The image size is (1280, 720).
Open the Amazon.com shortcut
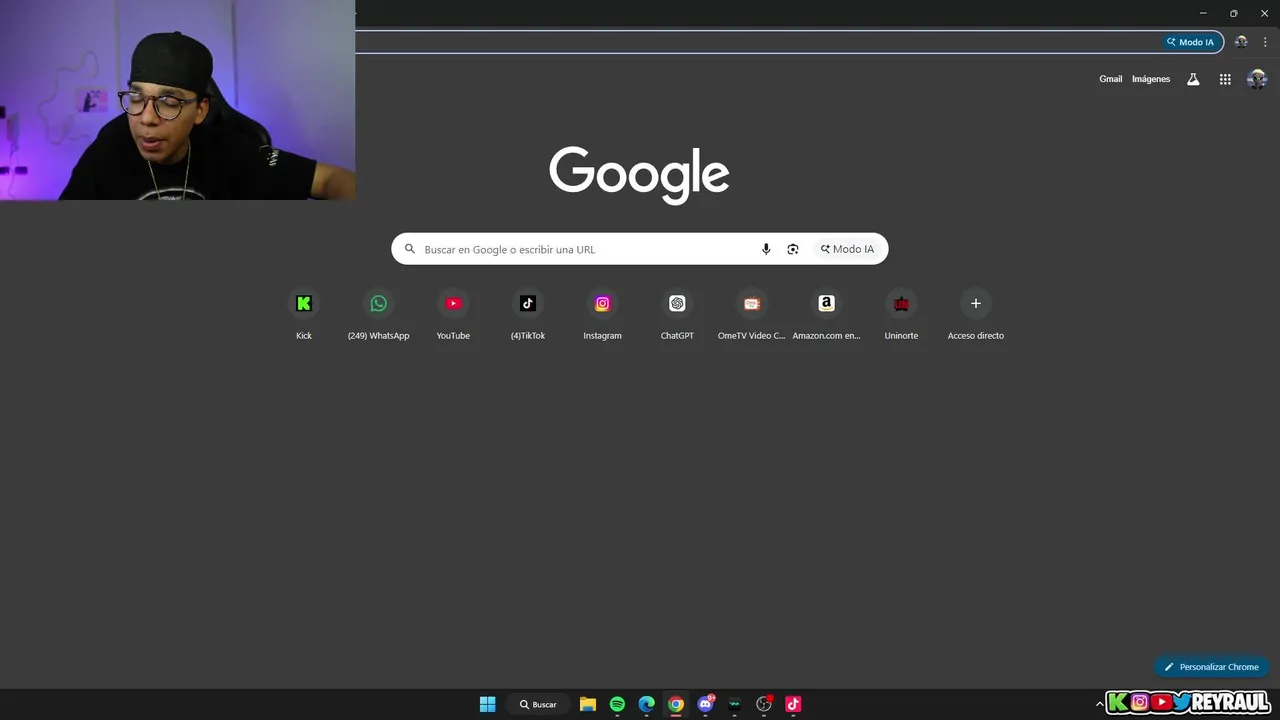(826, 314)
